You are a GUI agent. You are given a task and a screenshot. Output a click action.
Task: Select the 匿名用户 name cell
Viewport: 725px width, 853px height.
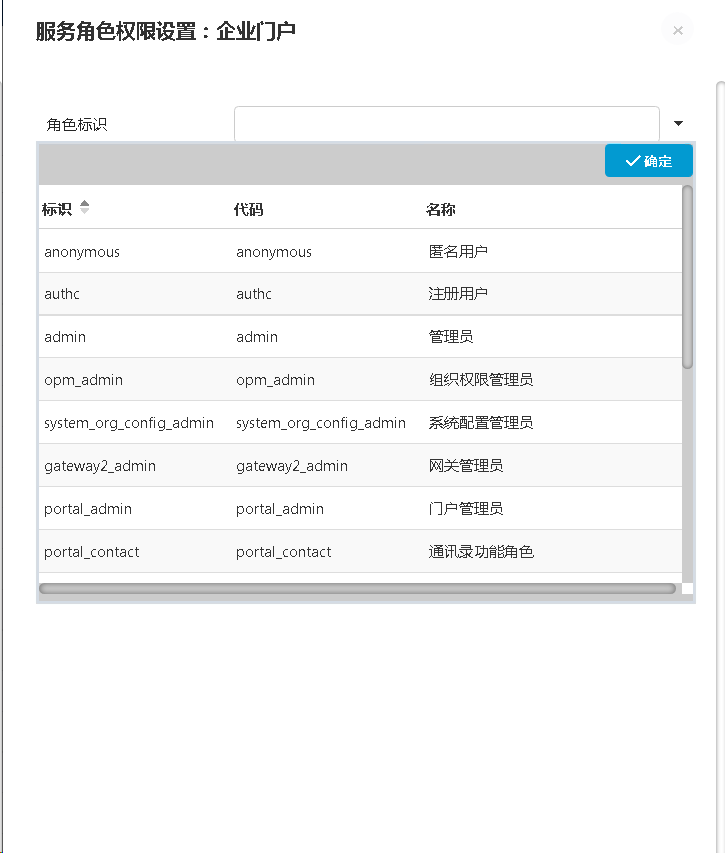tap(458, 251)
